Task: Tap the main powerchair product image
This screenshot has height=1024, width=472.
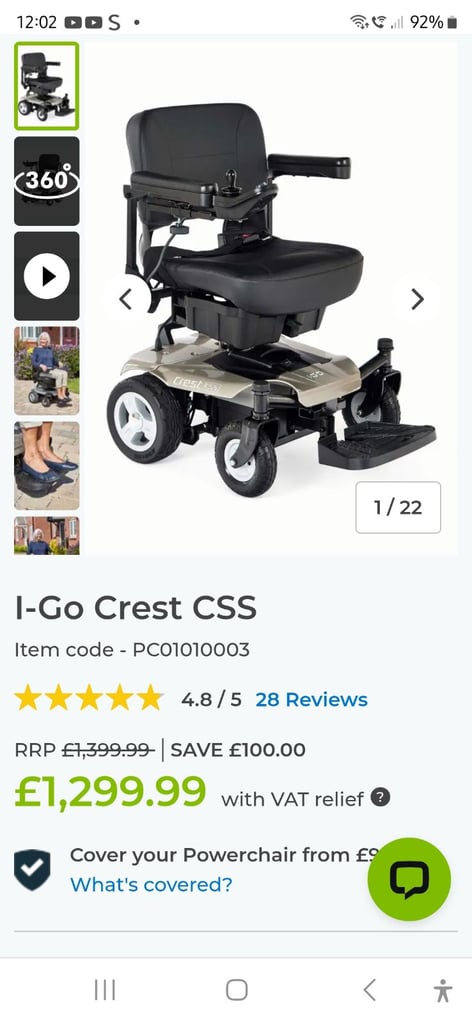Action: click(x=273, y=298)
